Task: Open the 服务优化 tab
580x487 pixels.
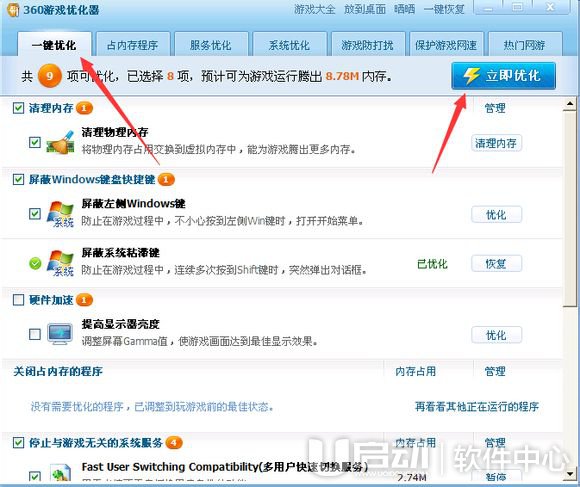Action: 211,45
